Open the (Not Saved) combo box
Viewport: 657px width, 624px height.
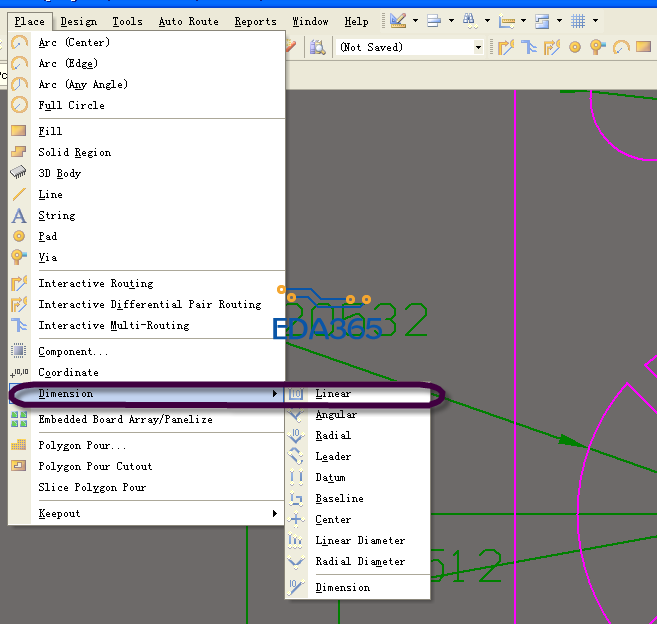click(x=409, y=47)
